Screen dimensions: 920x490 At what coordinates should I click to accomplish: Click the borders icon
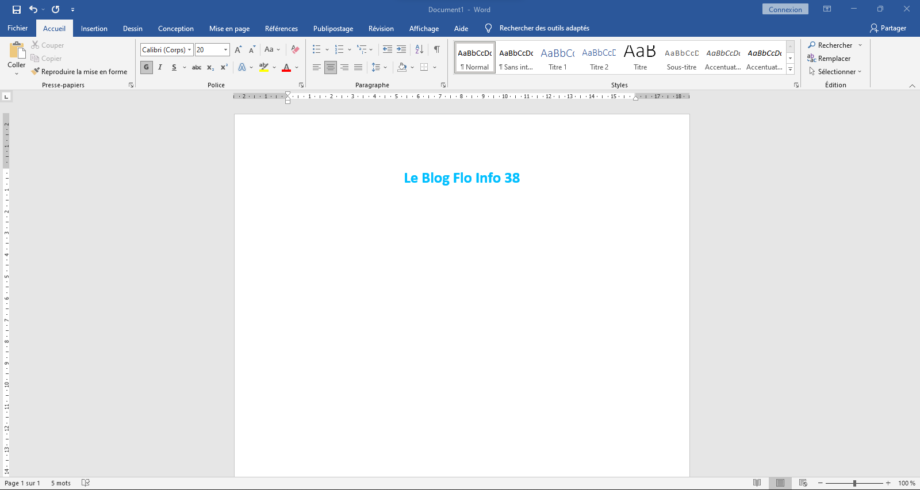click(x=424, y=67)
